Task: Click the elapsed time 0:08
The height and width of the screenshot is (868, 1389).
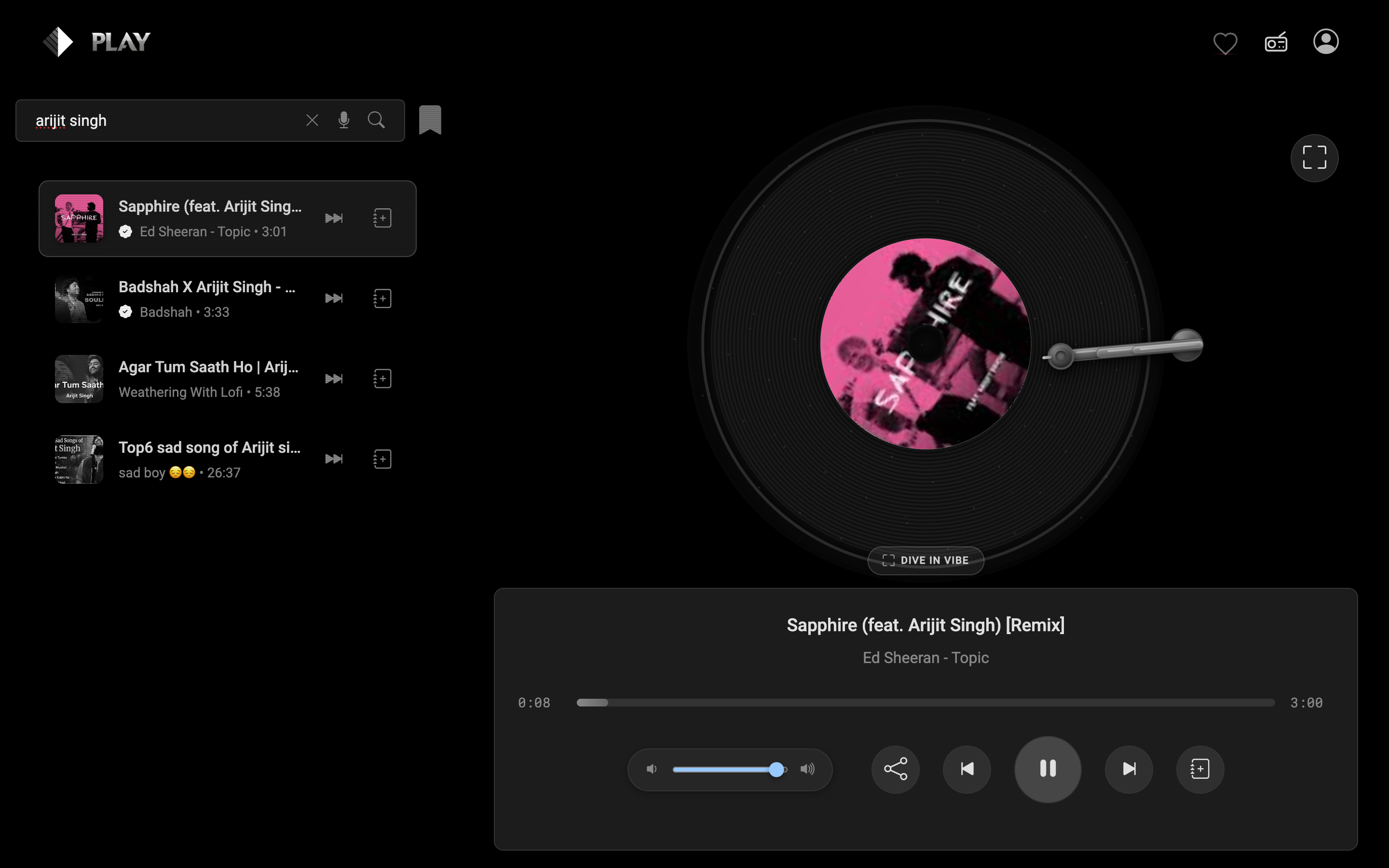Action: coord(534,703)
